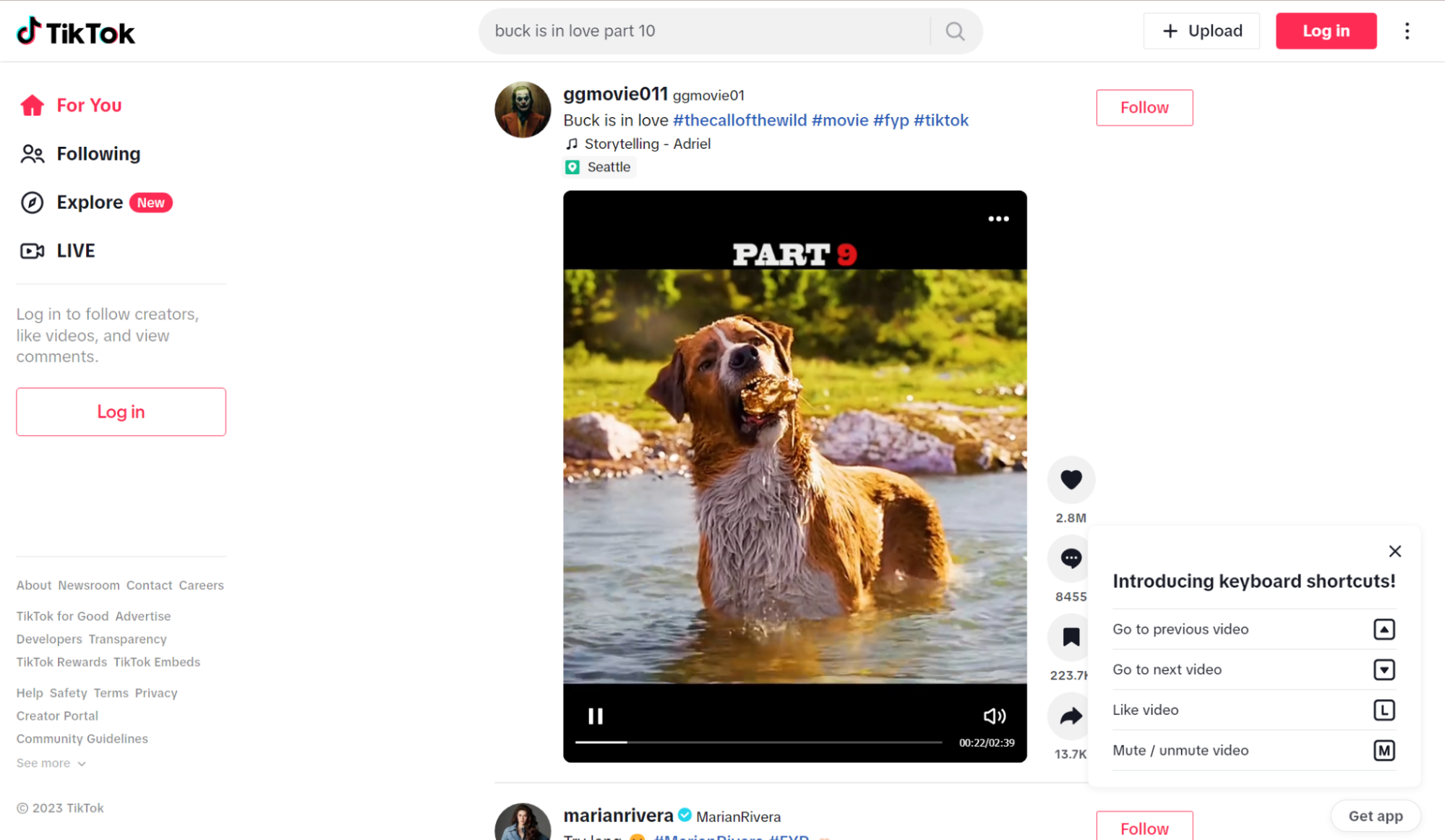Open ggmovie011 profile avatar
The height and width of the screenshot is (840, 1445).
pyautogui.click(x=523, y=109)
